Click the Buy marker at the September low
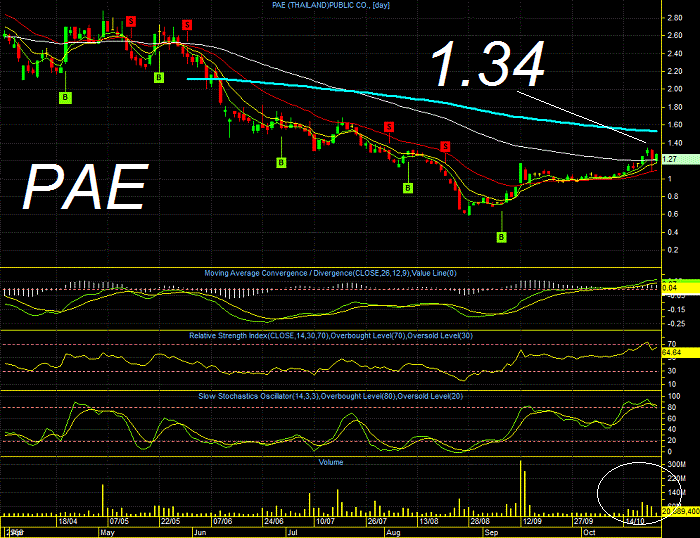 coord(501,237)
